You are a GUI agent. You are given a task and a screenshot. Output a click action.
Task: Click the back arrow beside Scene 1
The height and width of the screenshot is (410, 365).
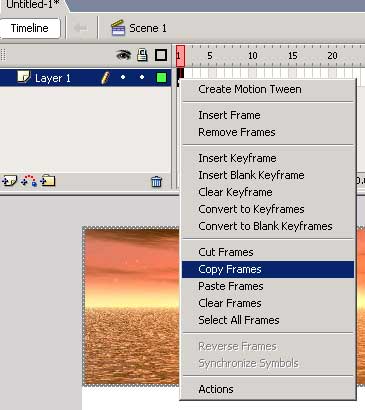pyautogui.click(x=80, y=28)
